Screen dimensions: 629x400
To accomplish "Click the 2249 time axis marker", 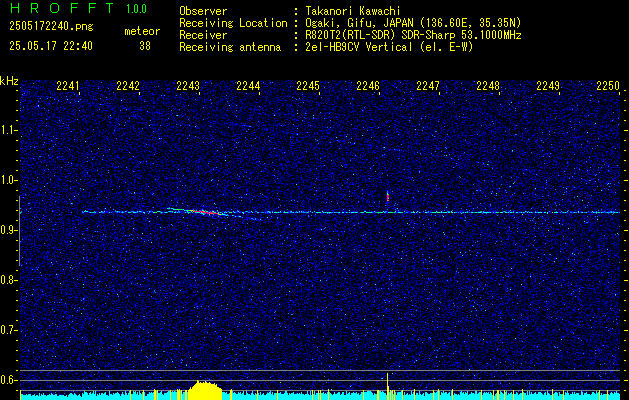I will pos(548,85).
